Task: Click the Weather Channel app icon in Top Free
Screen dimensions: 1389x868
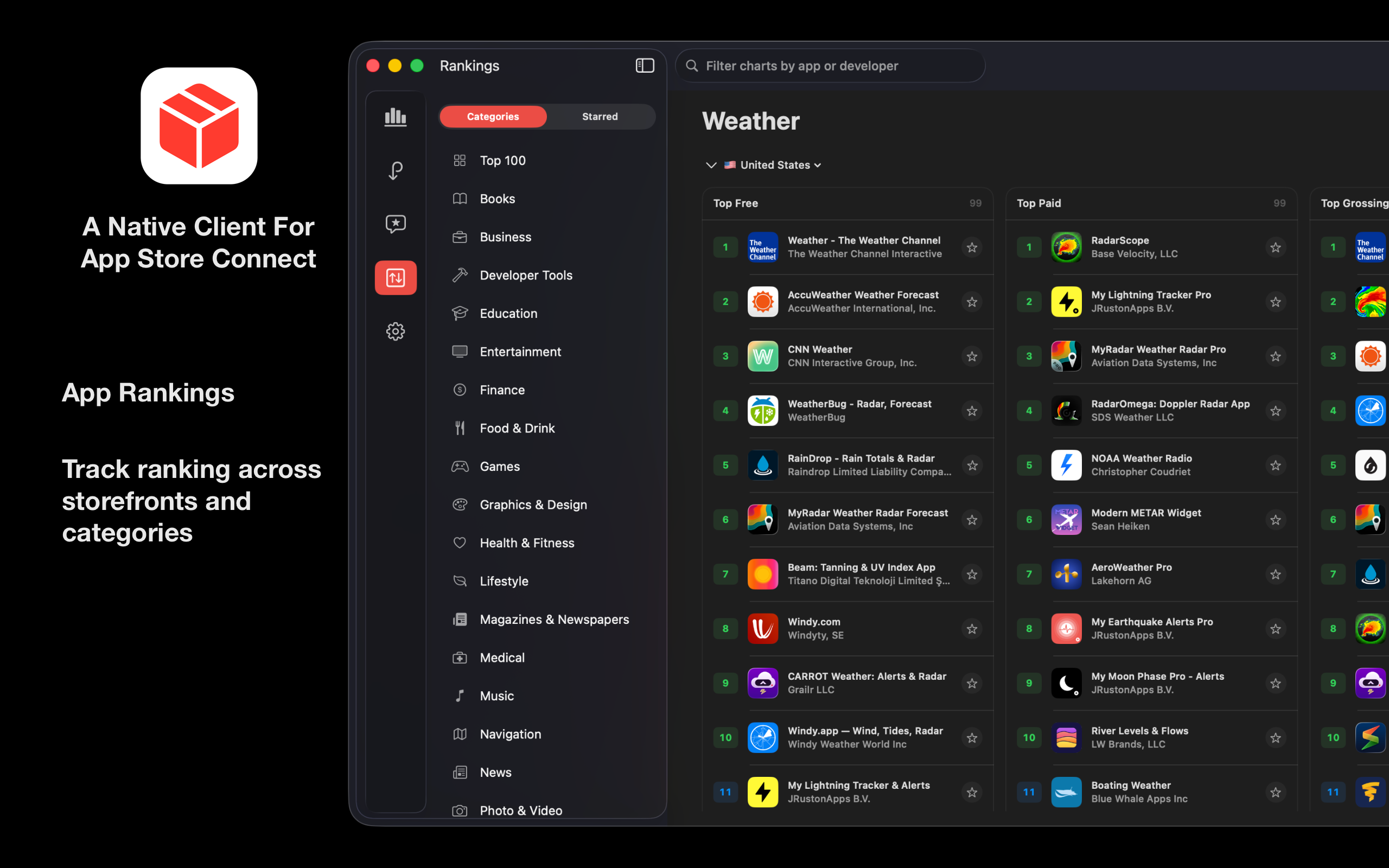Action: 763,247
